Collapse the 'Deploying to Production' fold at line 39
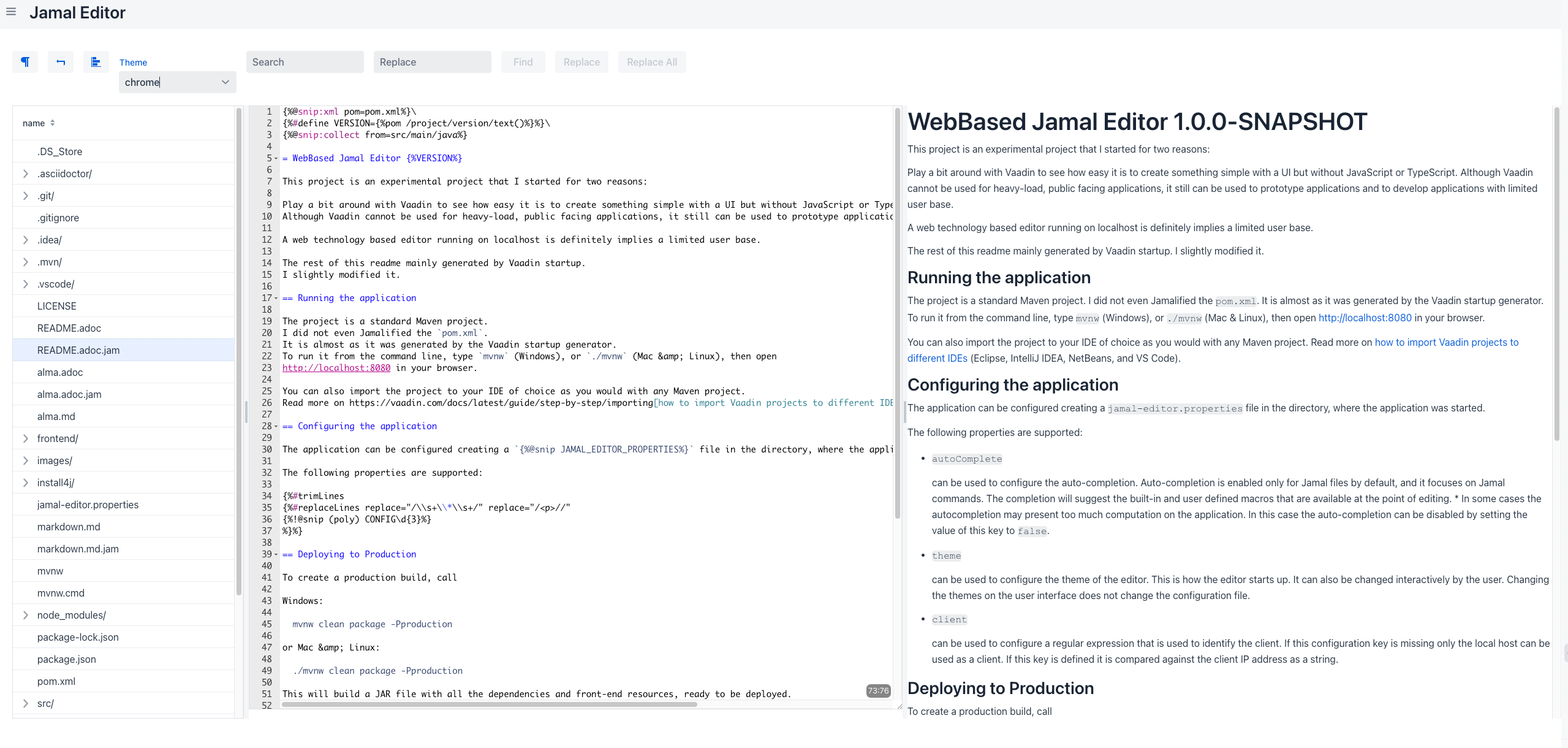The height and width of the screenshot is (748, 1568). coord(276,555)
